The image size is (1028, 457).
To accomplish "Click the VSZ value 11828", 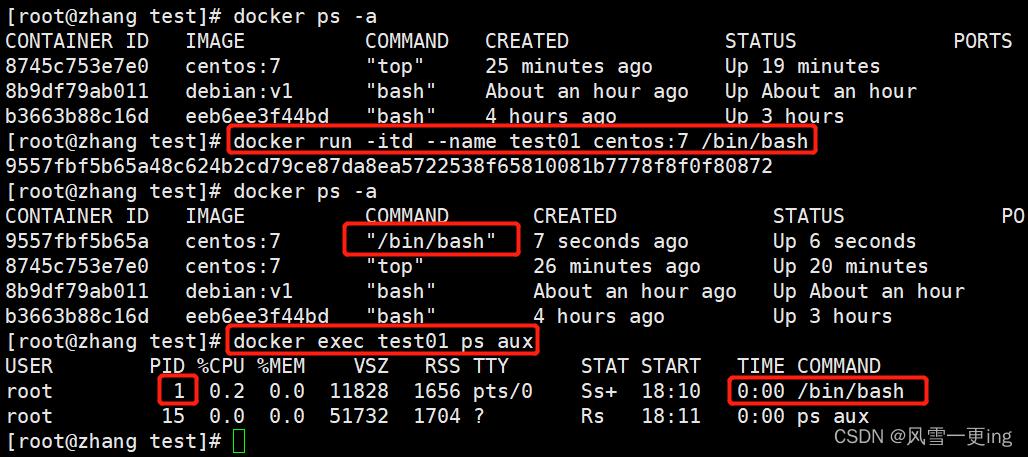I will click(x=359, y=391).
